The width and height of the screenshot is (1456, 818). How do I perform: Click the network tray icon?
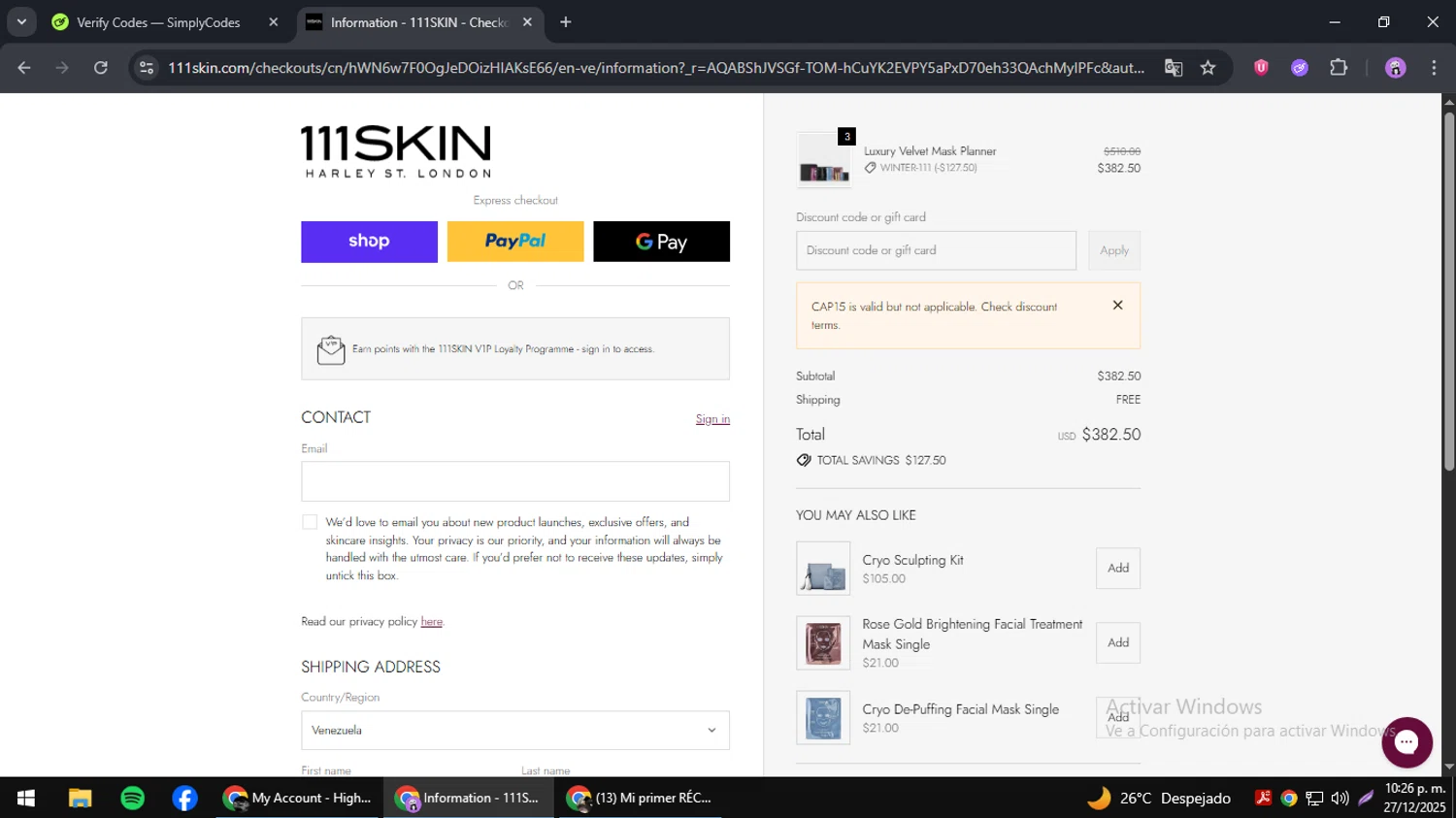point(1314,798)
